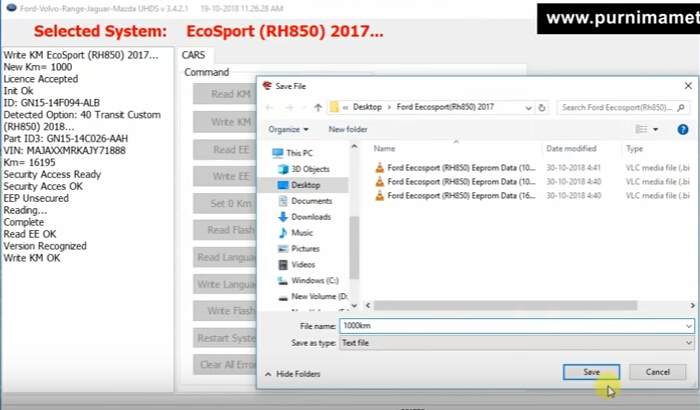Click the 'Km= 16195' log line
Screen dimensions: 700x410
pos(29,163)
